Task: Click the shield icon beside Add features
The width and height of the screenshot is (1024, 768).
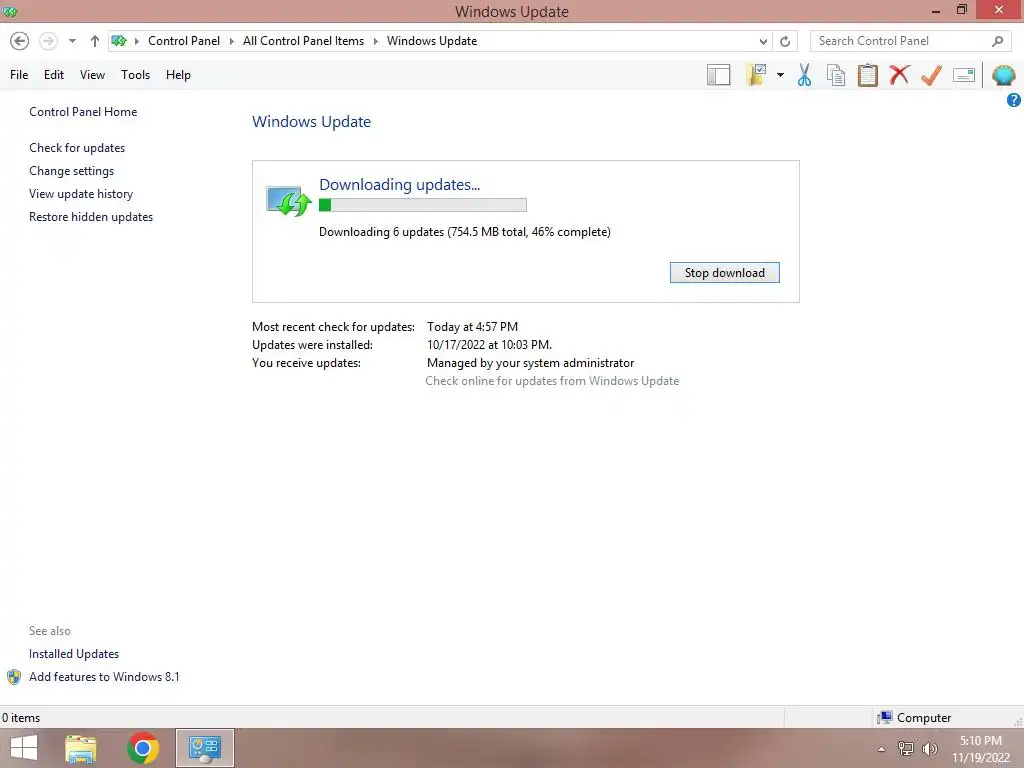Action: pyautogui.click(x=14, y=677)
